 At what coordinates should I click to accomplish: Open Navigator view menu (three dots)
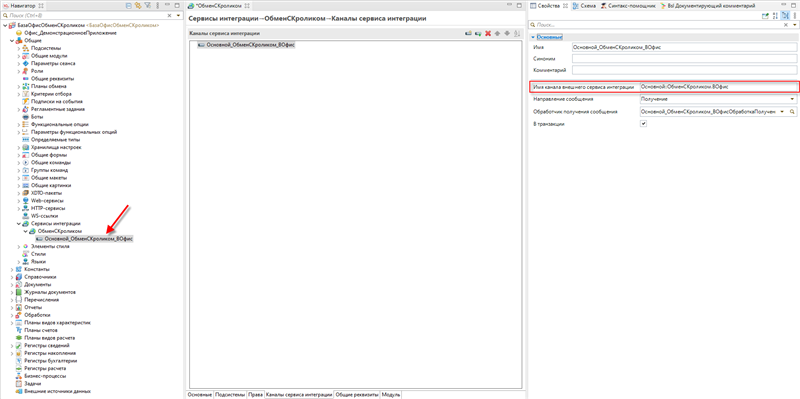(158, 6)
